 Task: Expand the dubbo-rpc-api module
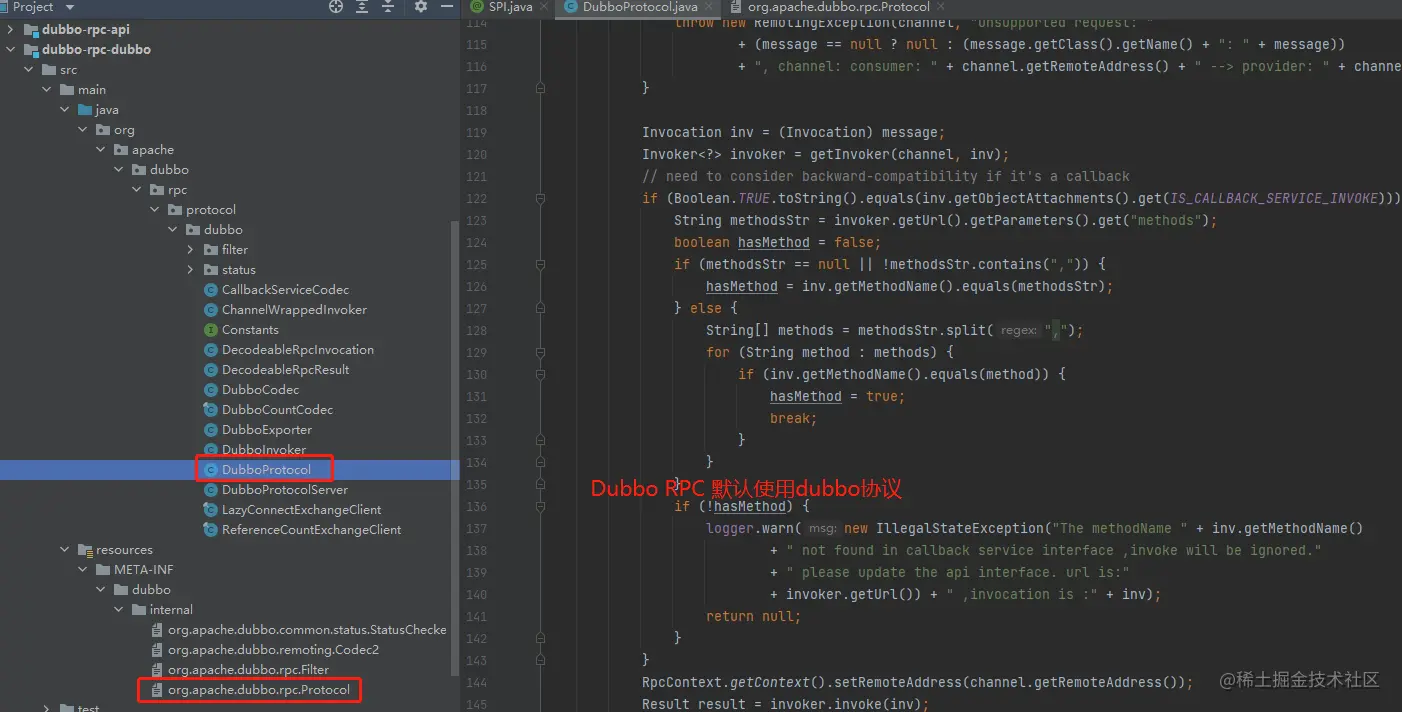(11, 30)
